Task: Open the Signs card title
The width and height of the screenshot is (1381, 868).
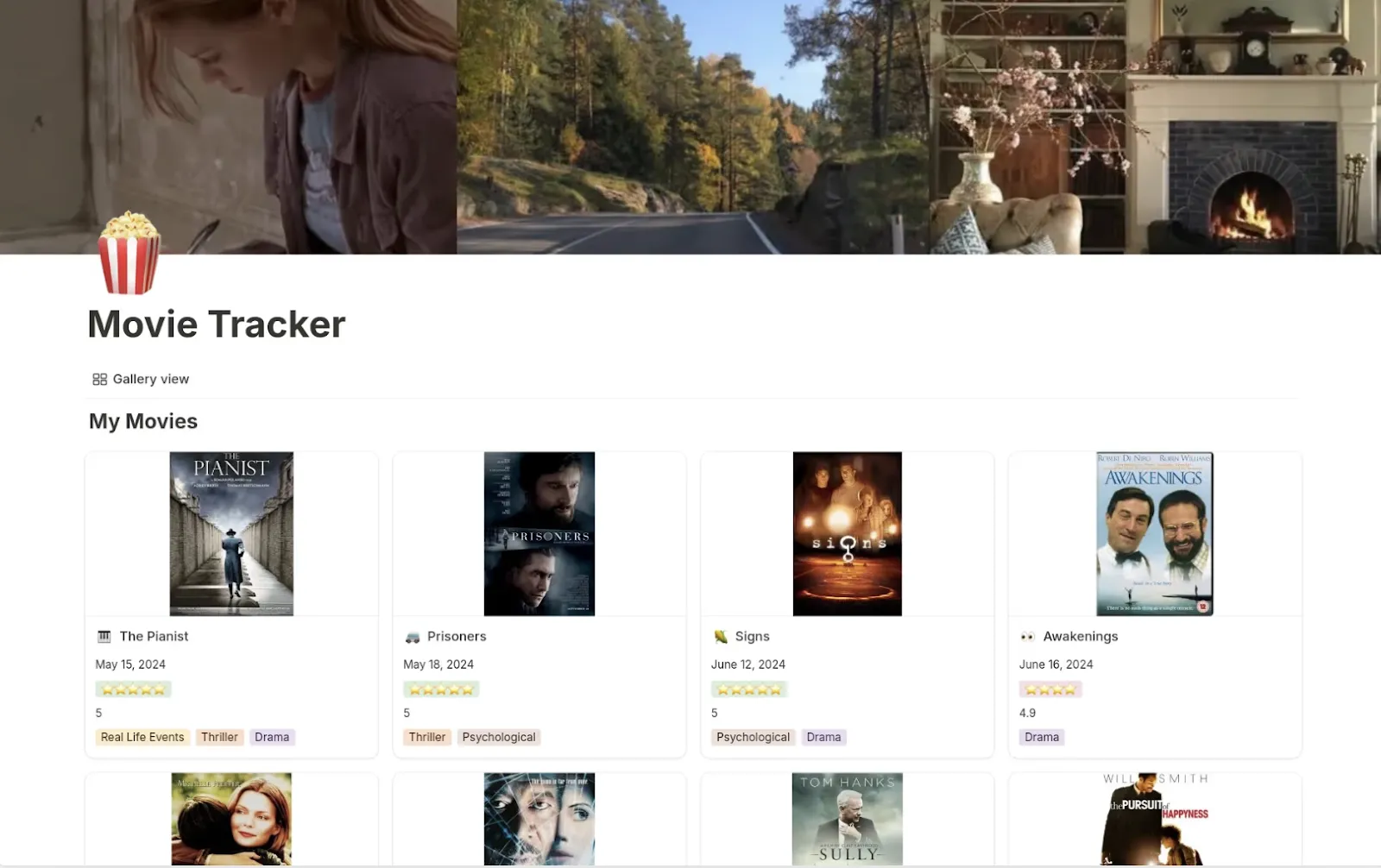Action: (752, 636)
